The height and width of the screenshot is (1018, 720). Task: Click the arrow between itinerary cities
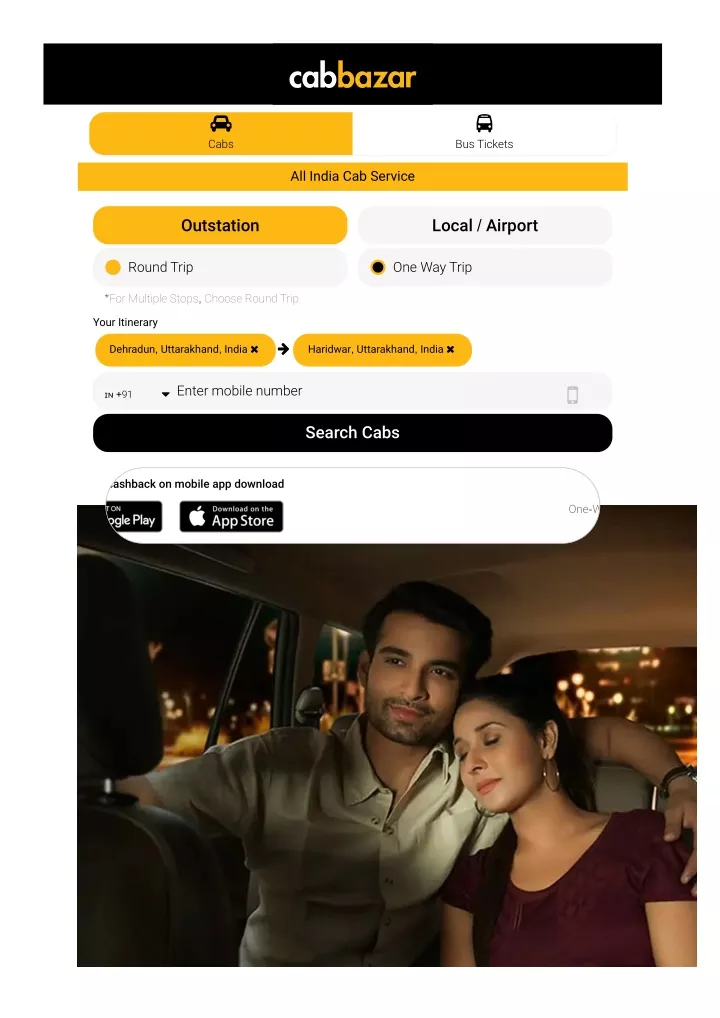click(x=284, y=349)
